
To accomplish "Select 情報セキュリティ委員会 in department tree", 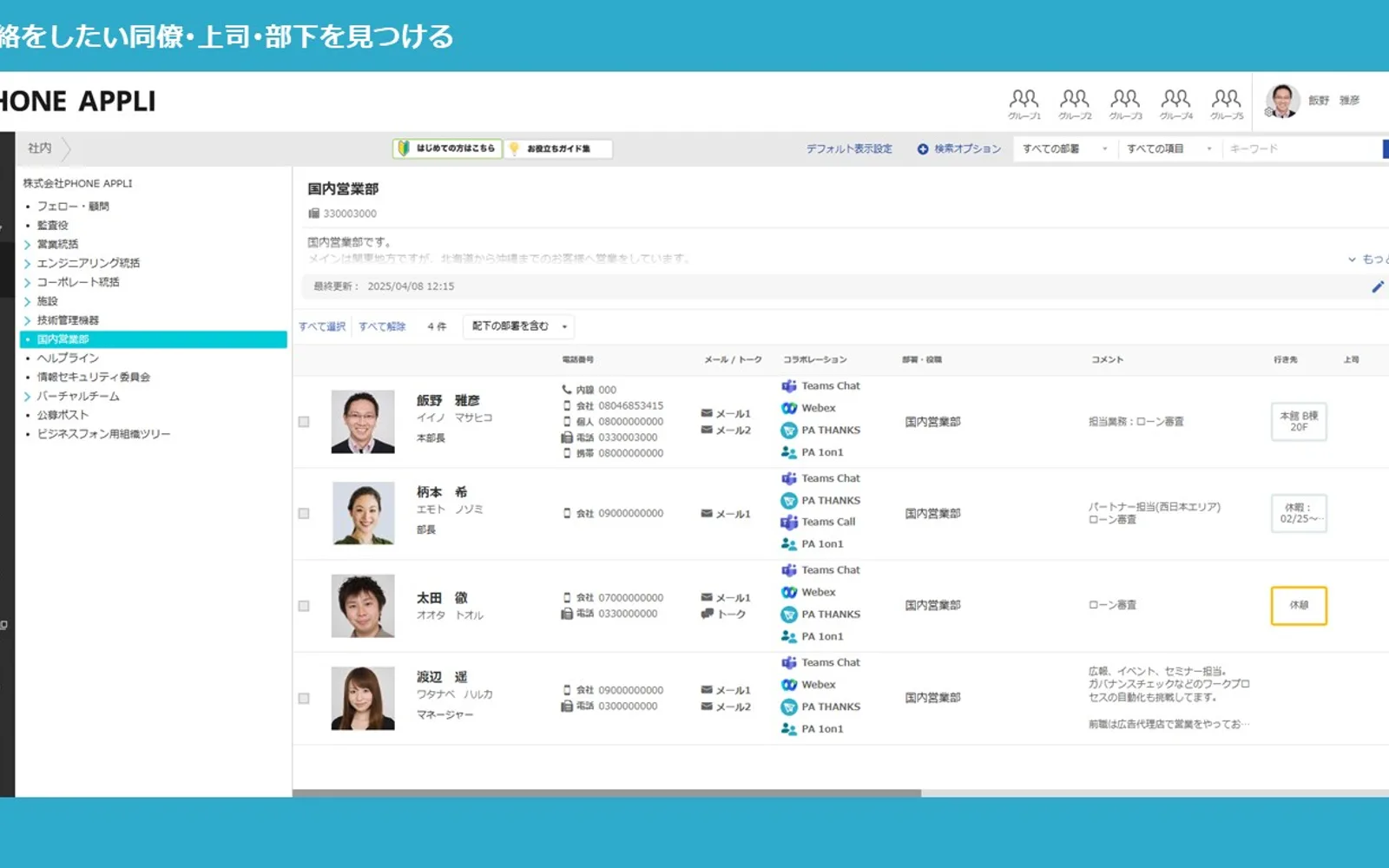I will [94, 378].
